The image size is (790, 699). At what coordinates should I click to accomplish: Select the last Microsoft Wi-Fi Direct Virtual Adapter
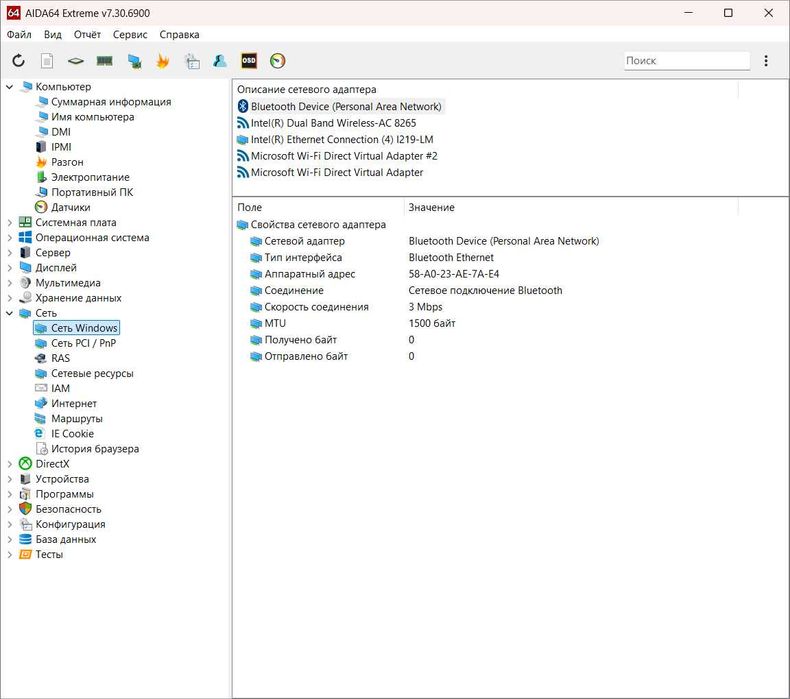point(337,172)
